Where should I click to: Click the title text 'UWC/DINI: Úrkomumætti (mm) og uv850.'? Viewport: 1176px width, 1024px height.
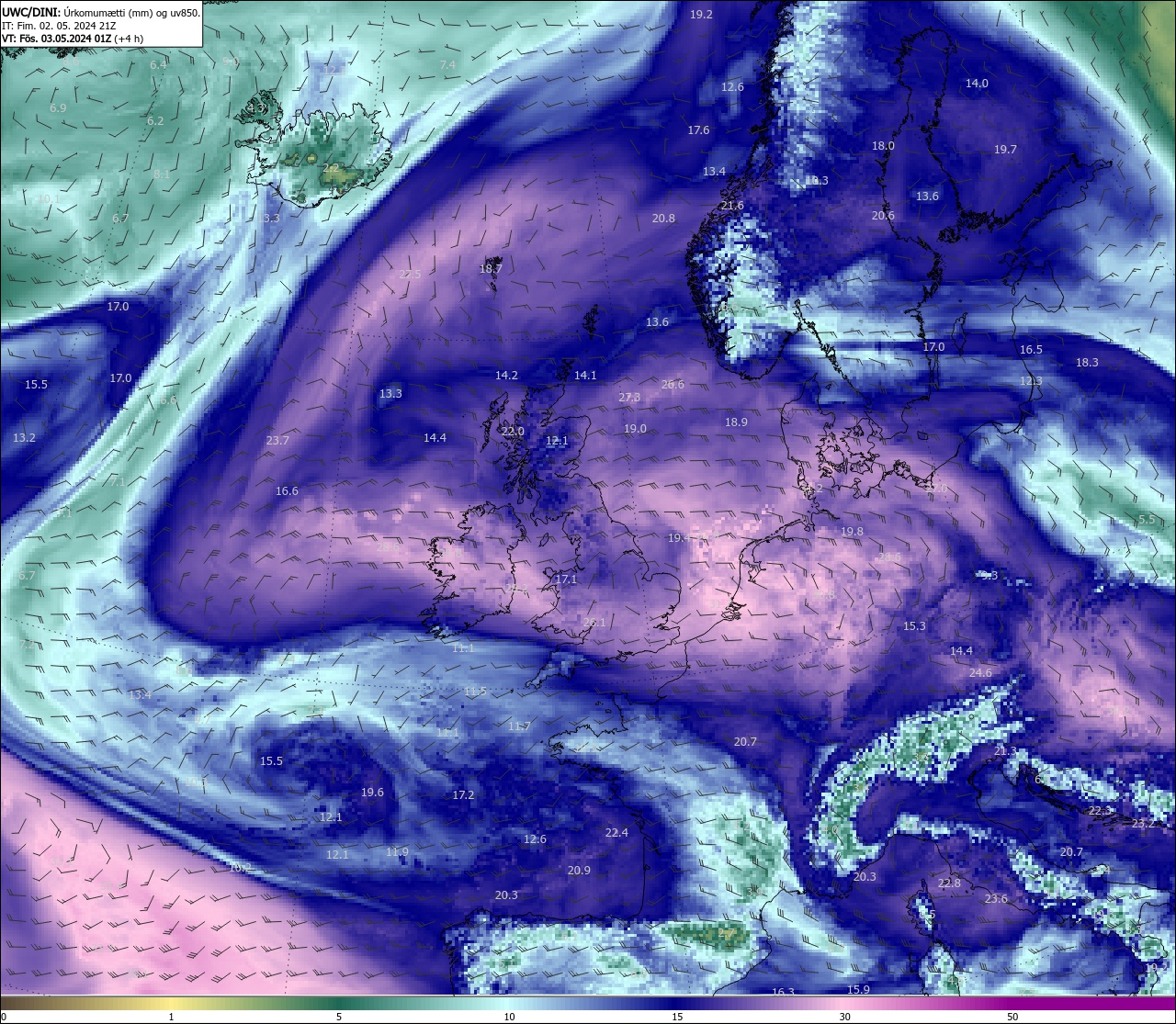[101, 12]
